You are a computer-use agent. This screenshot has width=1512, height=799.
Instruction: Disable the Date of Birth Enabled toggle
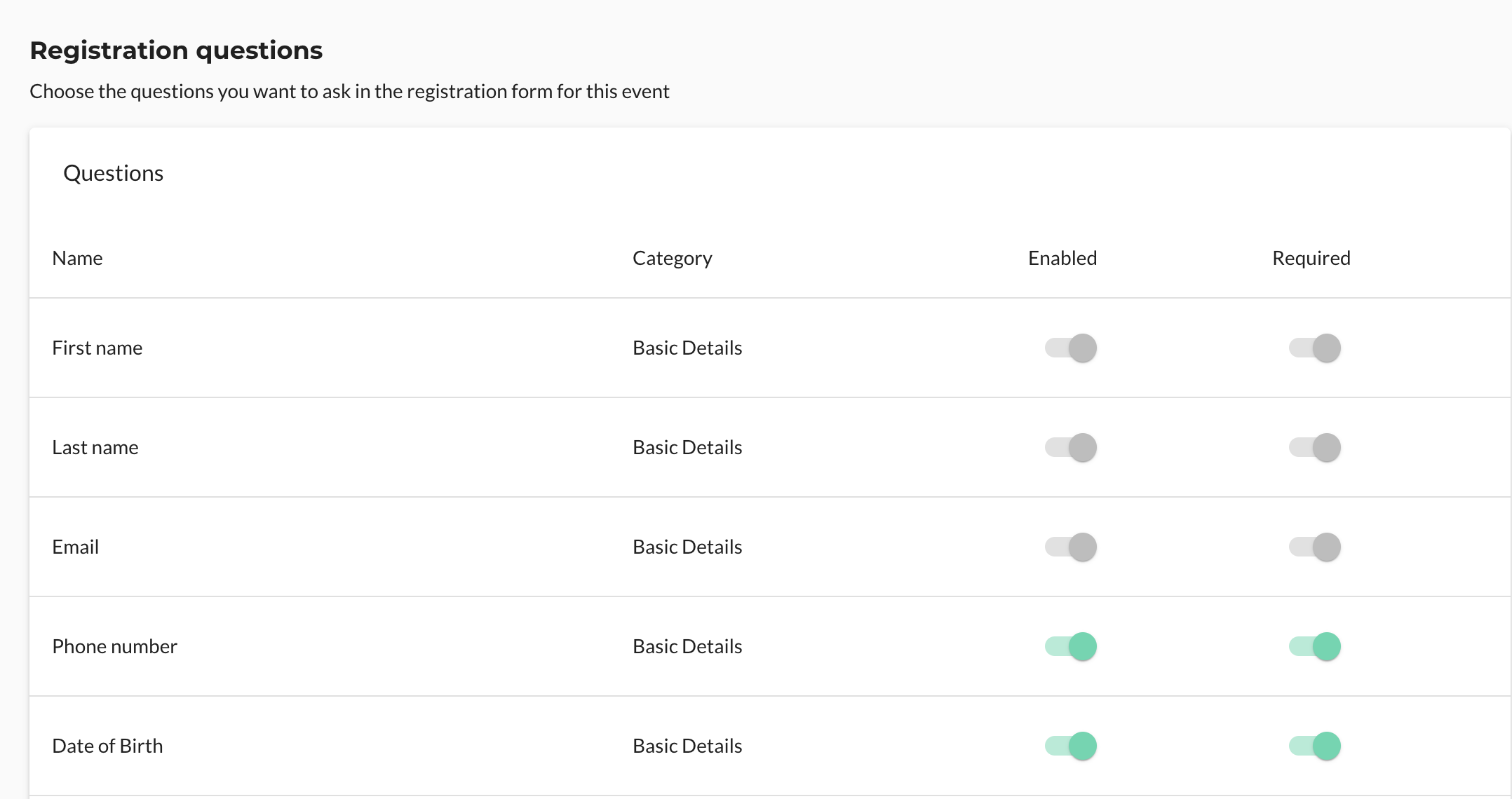[1070, 746]
